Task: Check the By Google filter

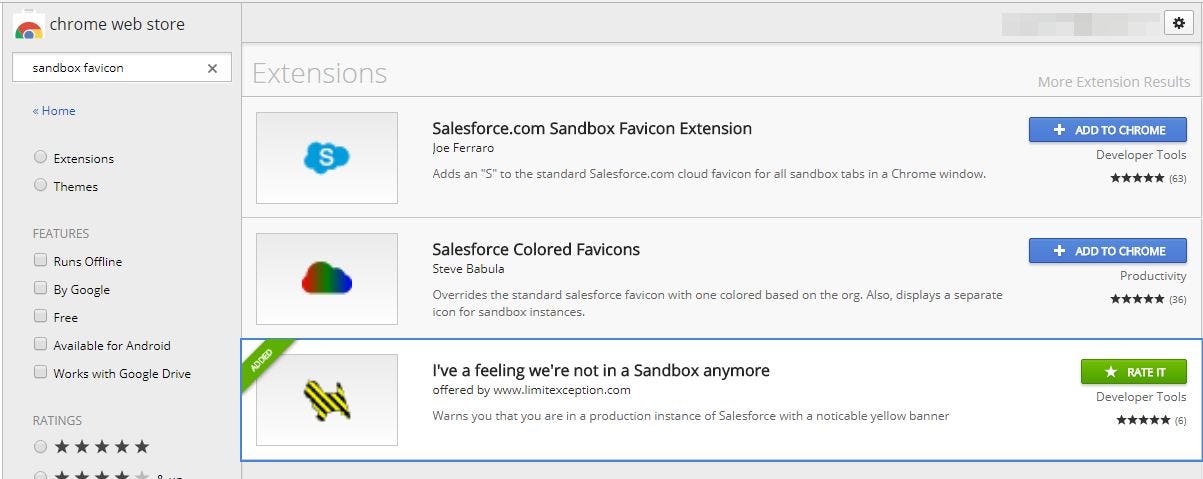Action: [40, 288]
